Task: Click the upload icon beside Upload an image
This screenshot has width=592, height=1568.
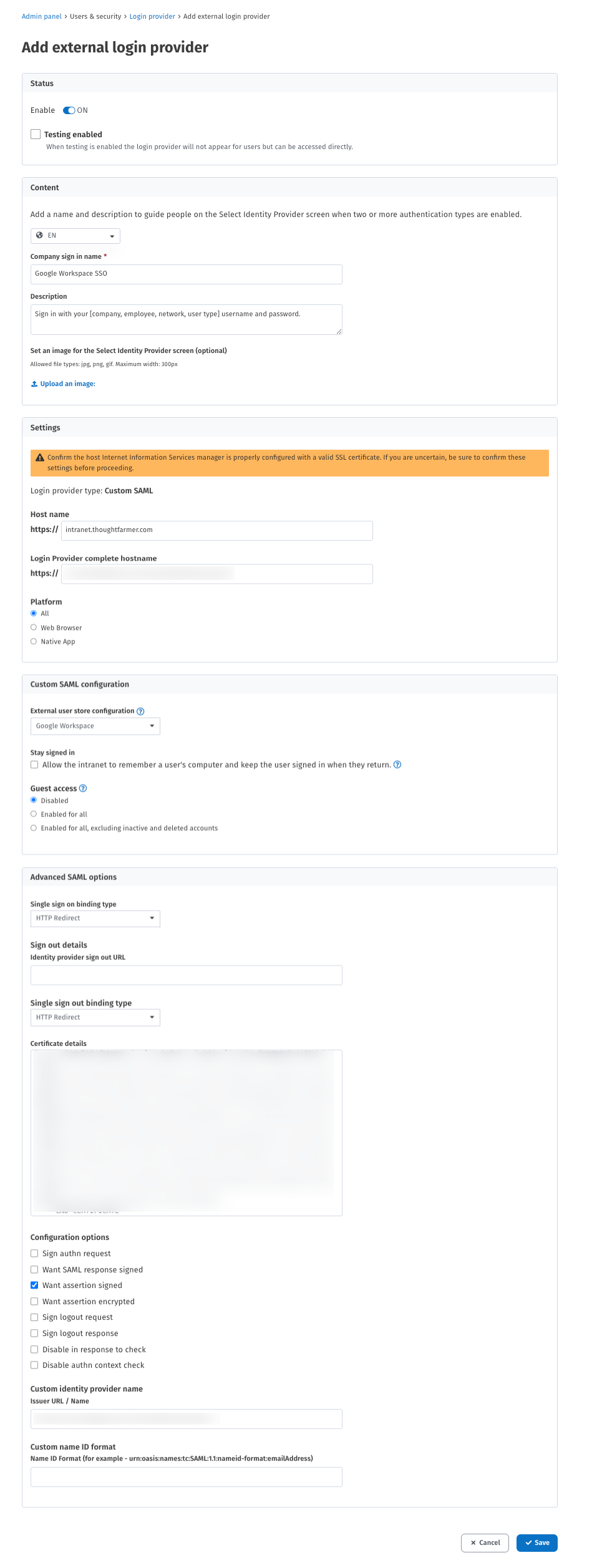Action: coord(34,384)
